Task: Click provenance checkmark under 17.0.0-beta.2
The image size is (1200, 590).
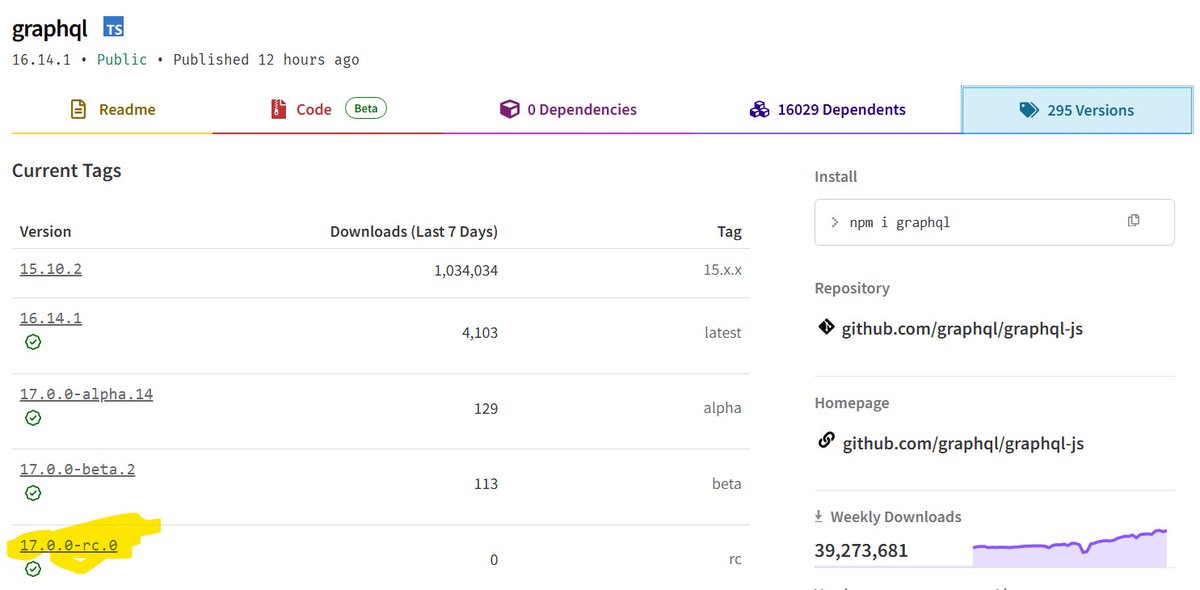Action: tap(33, 493)
